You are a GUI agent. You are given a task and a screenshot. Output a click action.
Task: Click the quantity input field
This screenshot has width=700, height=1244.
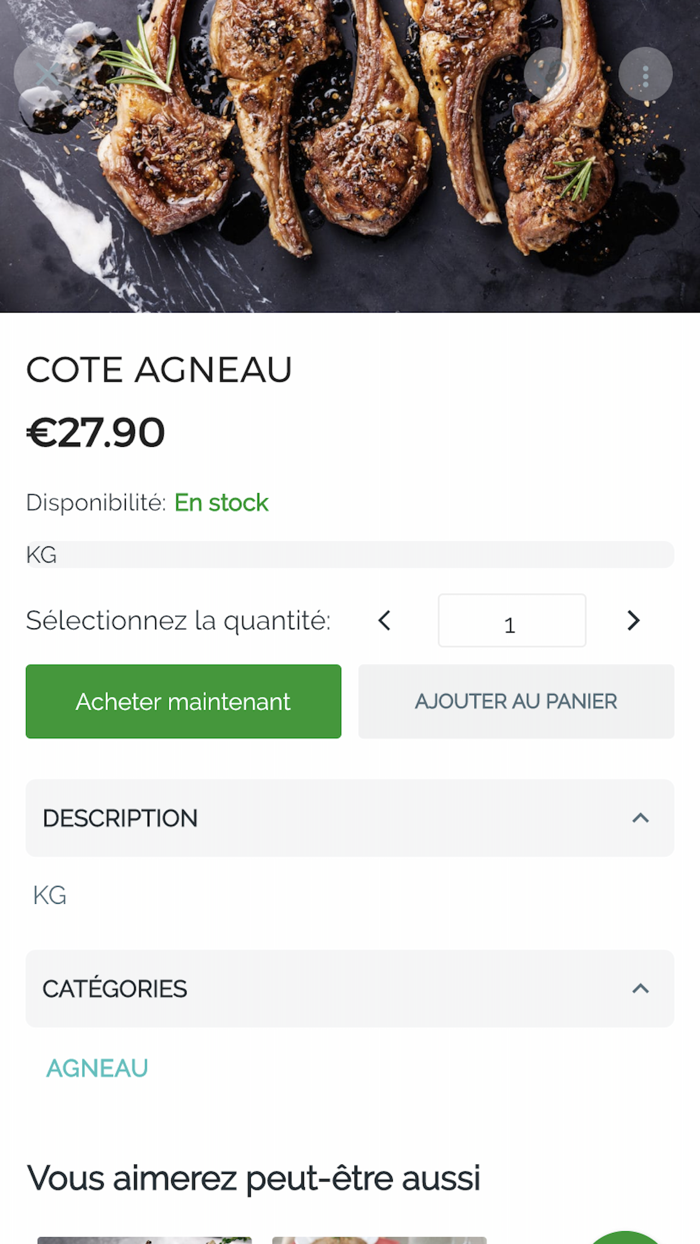tap(511, 621)
